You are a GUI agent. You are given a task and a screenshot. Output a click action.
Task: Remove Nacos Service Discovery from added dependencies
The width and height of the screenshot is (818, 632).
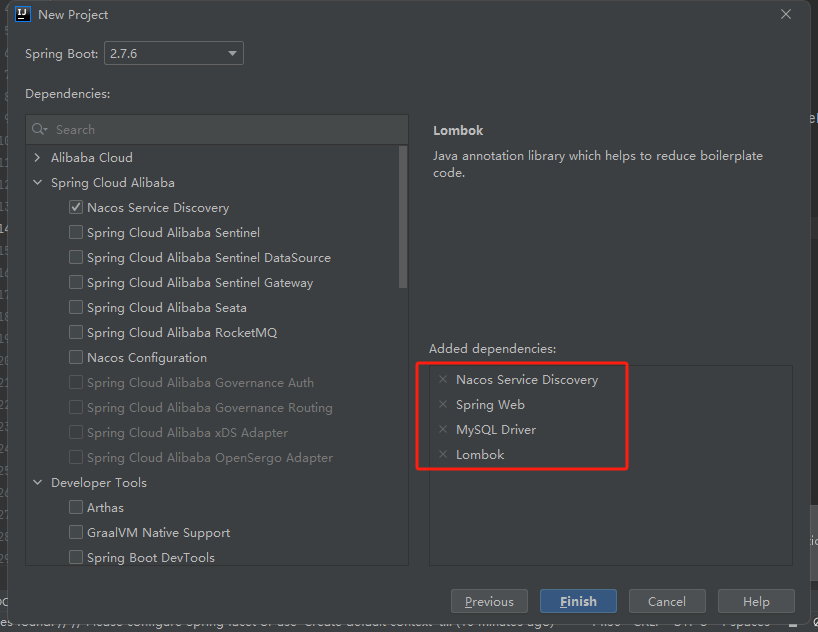[443, 379]
